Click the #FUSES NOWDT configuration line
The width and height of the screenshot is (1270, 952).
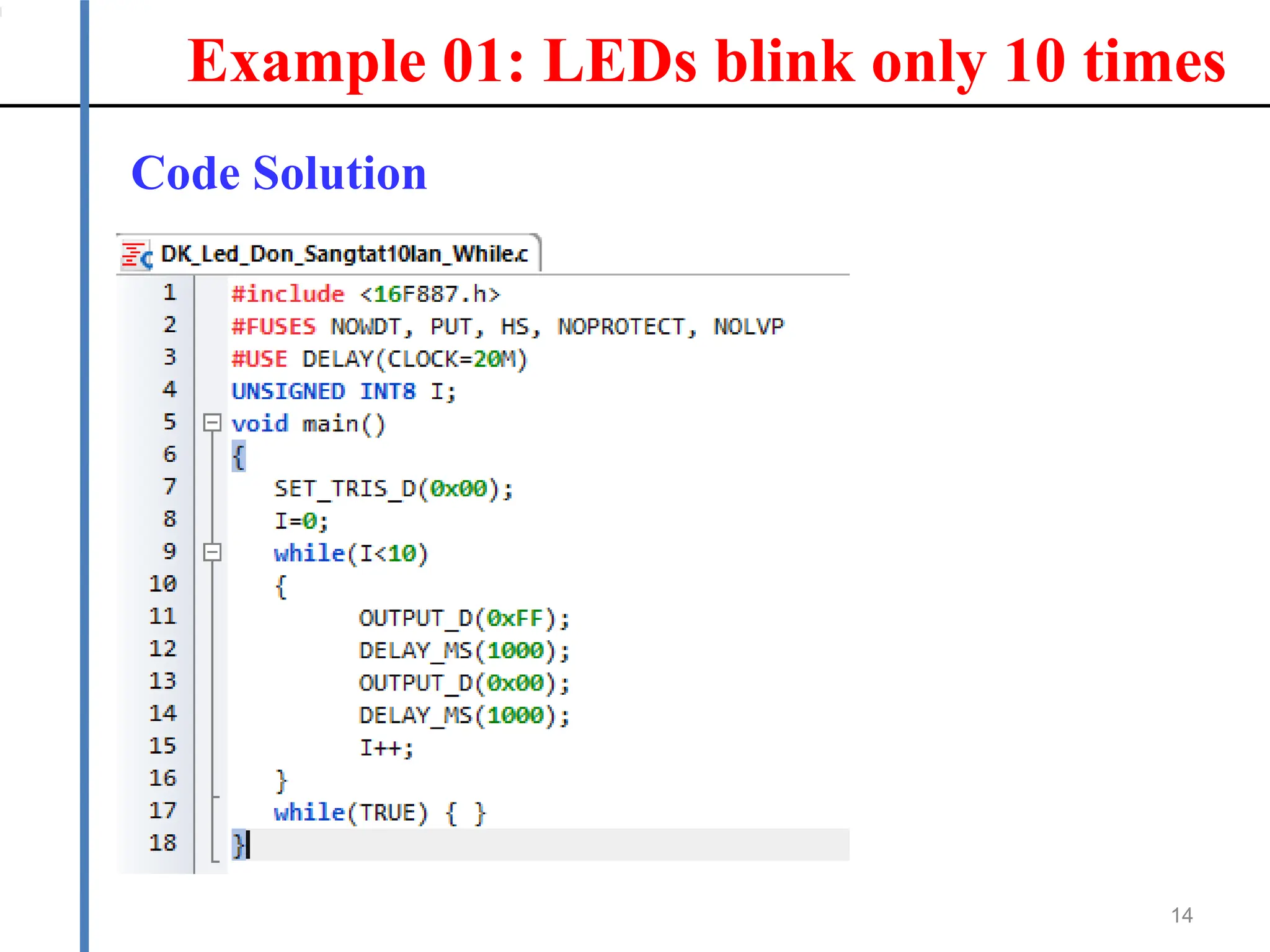[x=508, y=327]
